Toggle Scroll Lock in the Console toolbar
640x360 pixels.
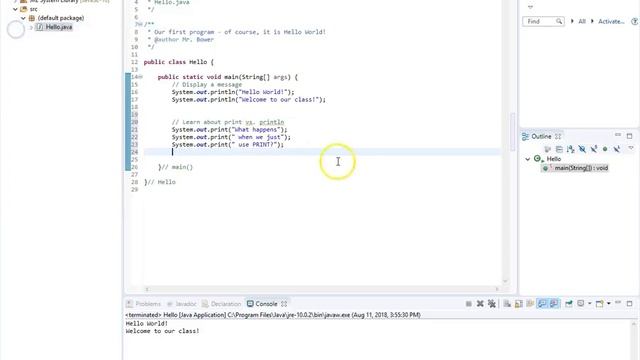pyautogui.click(x=519, y=304)
